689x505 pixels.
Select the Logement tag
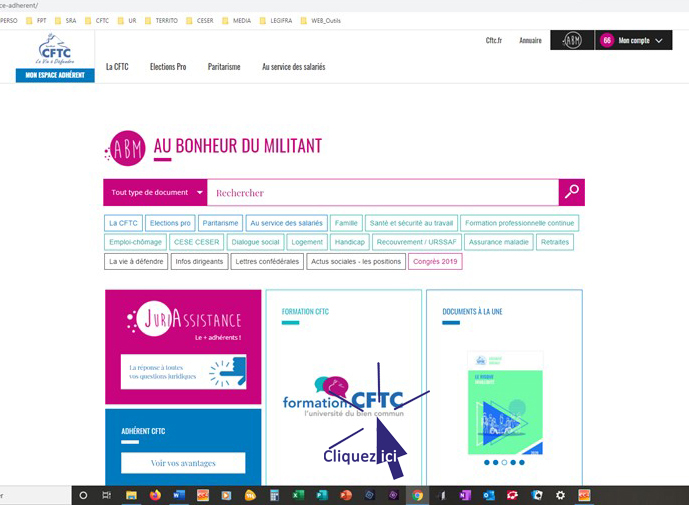[x=307, y=242]
